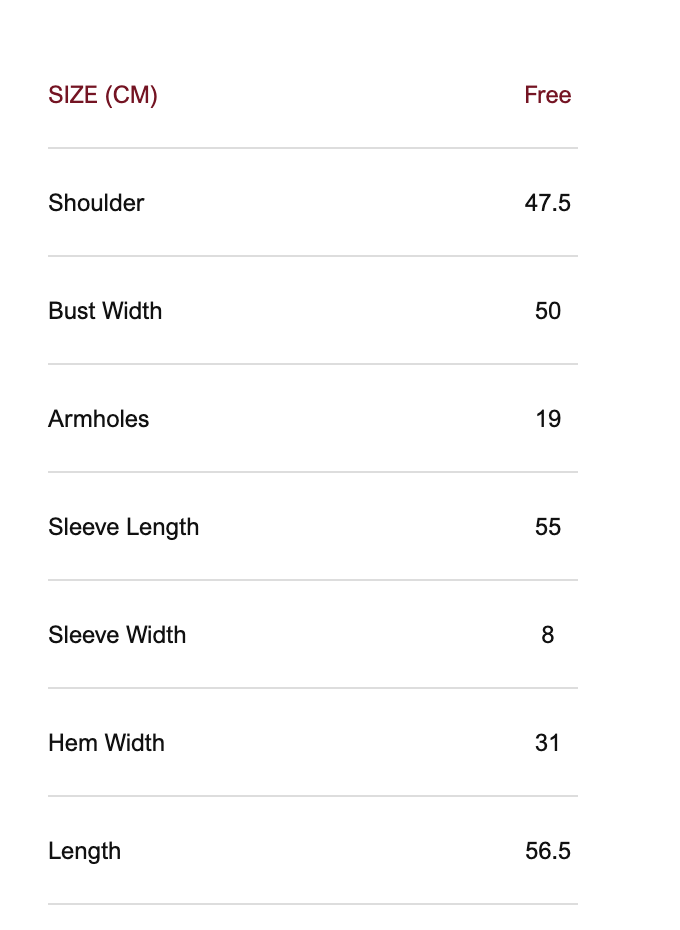Click the Length row label
This screenshot has height=930, width=680.
click(84, 851)
